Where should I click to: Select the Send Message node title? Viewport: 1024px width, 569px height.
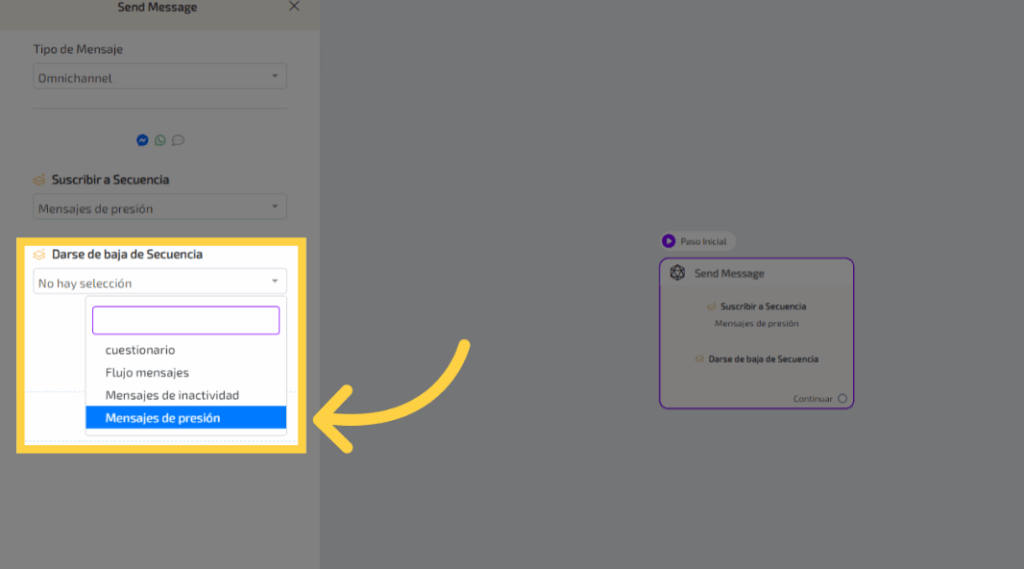tap(729, 273)
